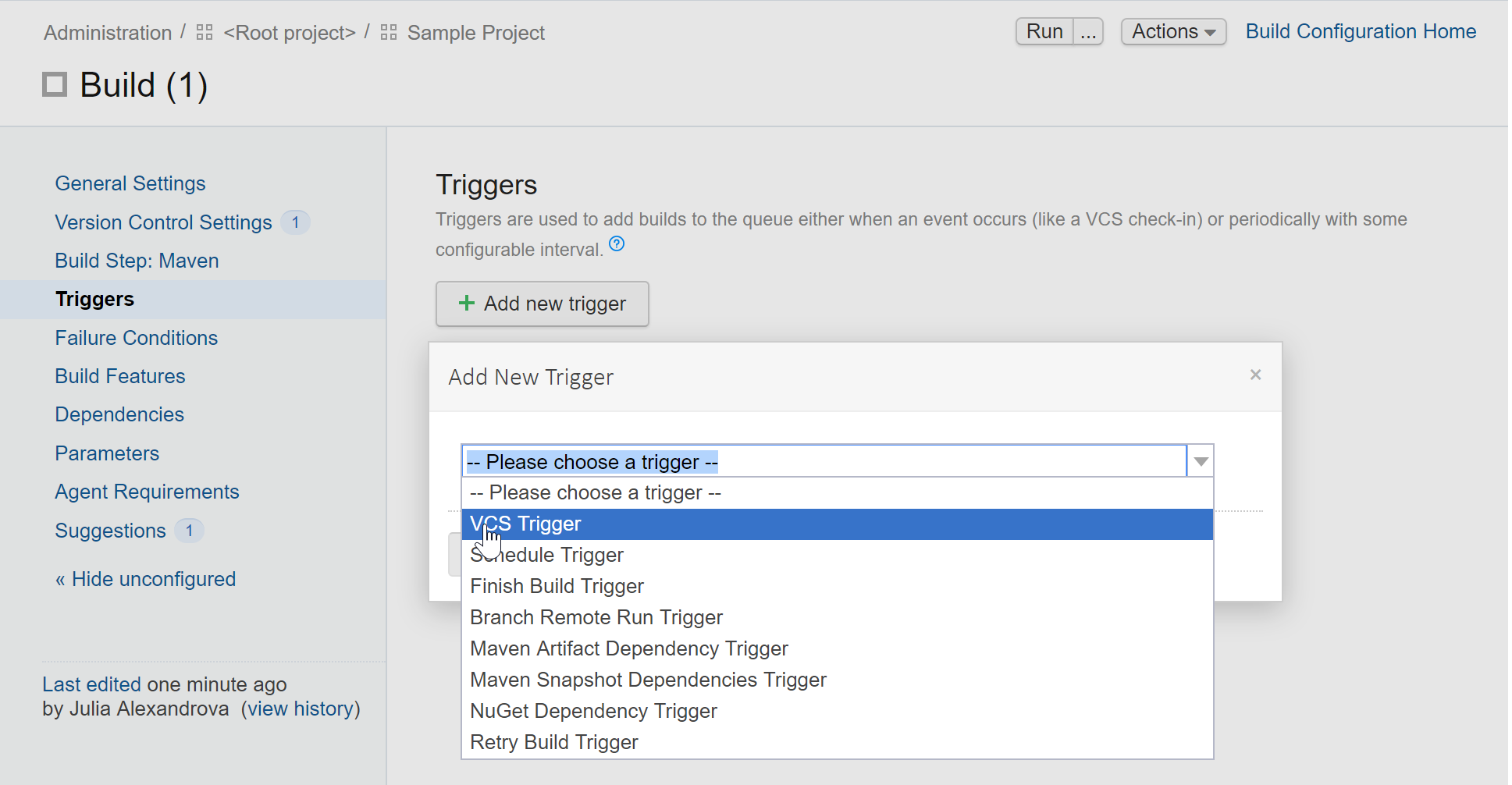Go to Administration via breadcrumb

pos(107,32)
